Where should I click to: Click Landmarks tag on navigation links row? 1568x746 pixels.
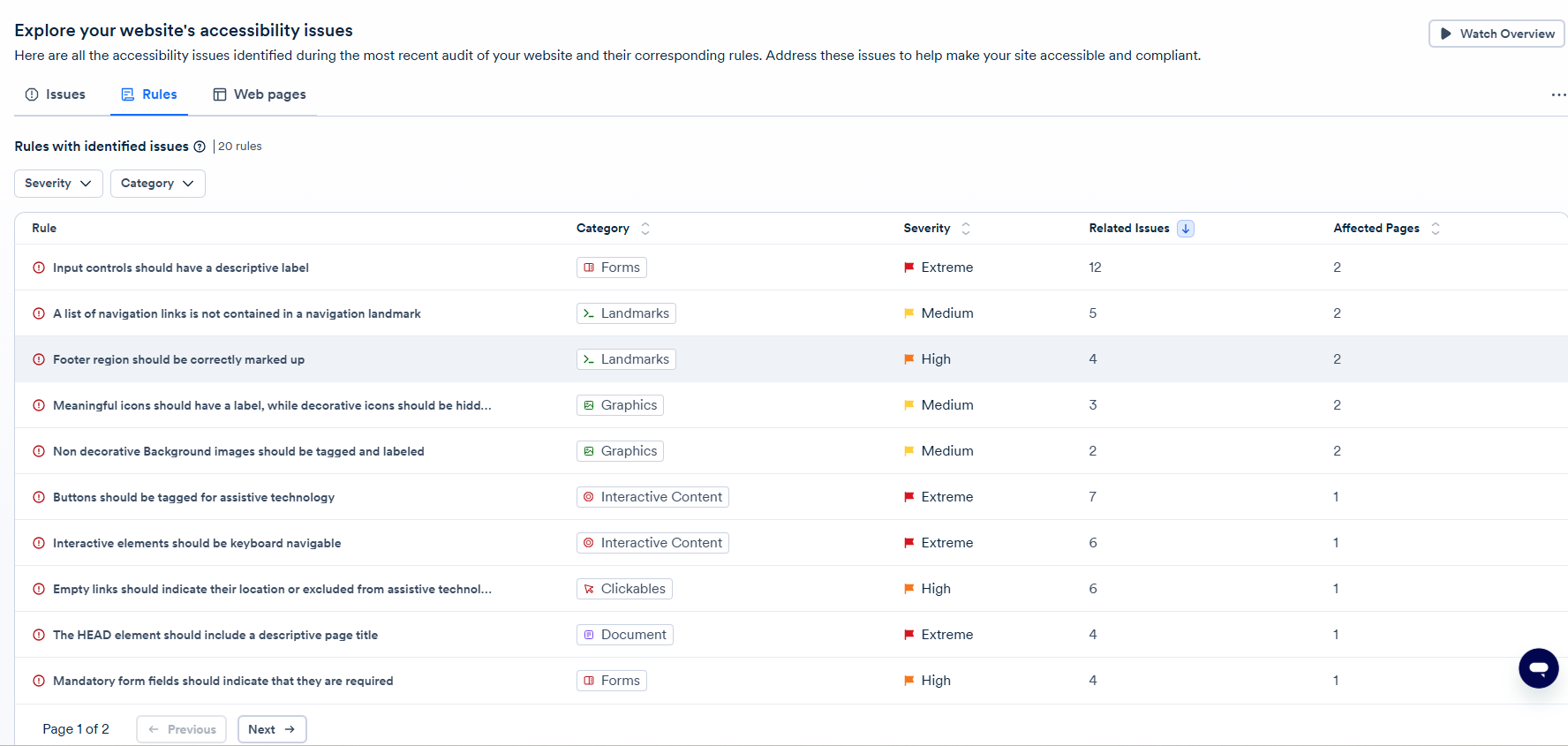[x=626, y=313]
